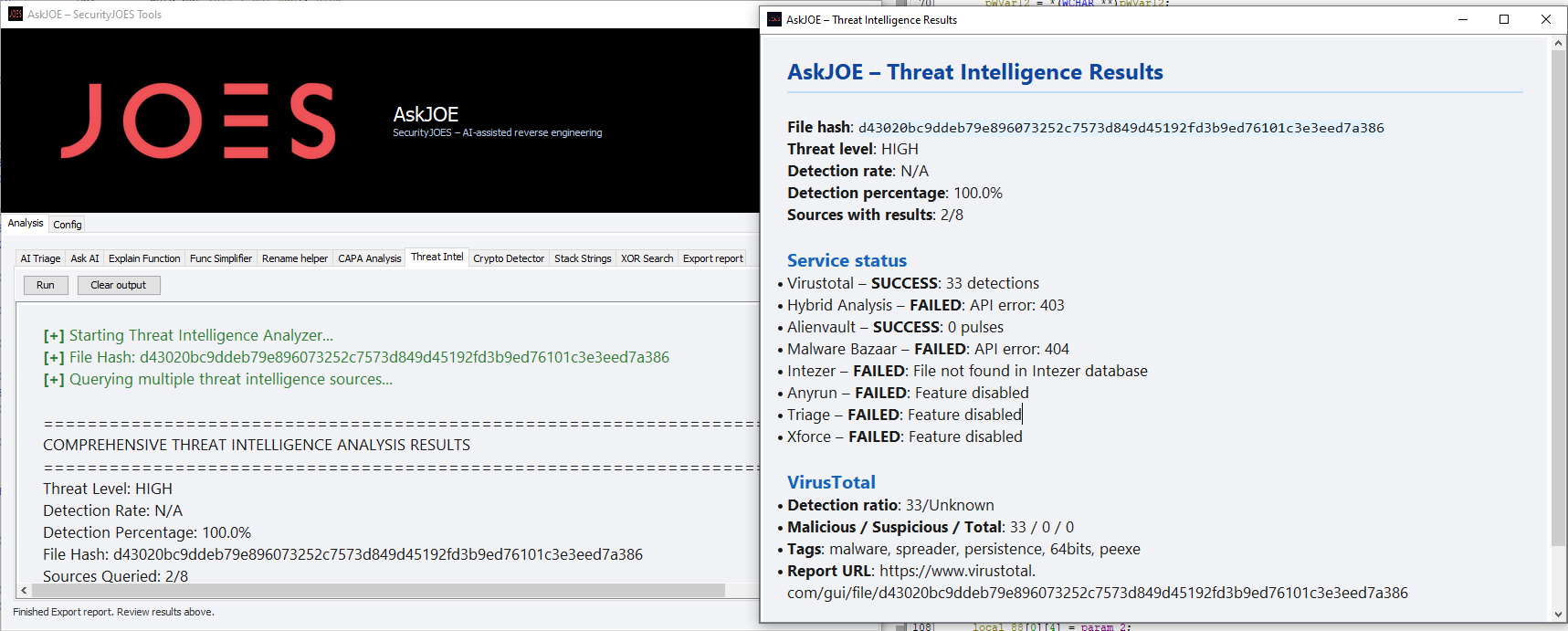
Task: Click 'Malware Bazaar – FAILED: API error: 404'
Action: 928,349
